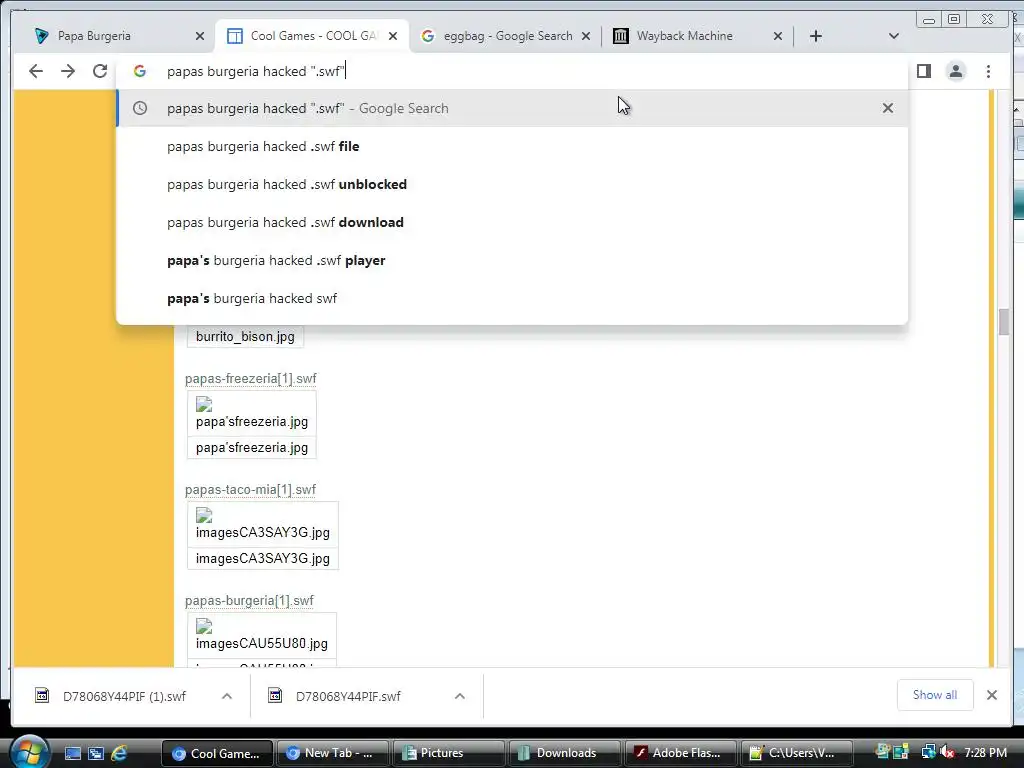Switch to Pictures taskbar window
Viewport: 1024px width, 768px height.
tap(449, 753)
